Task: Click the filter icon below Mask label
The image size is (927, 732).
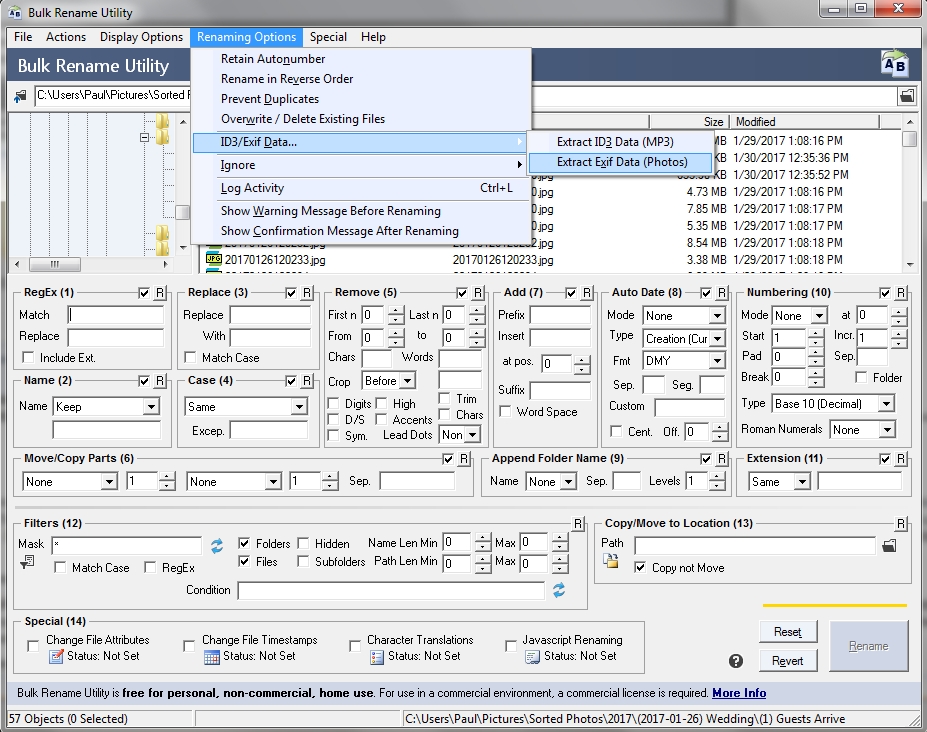Action: coord(27,562)
